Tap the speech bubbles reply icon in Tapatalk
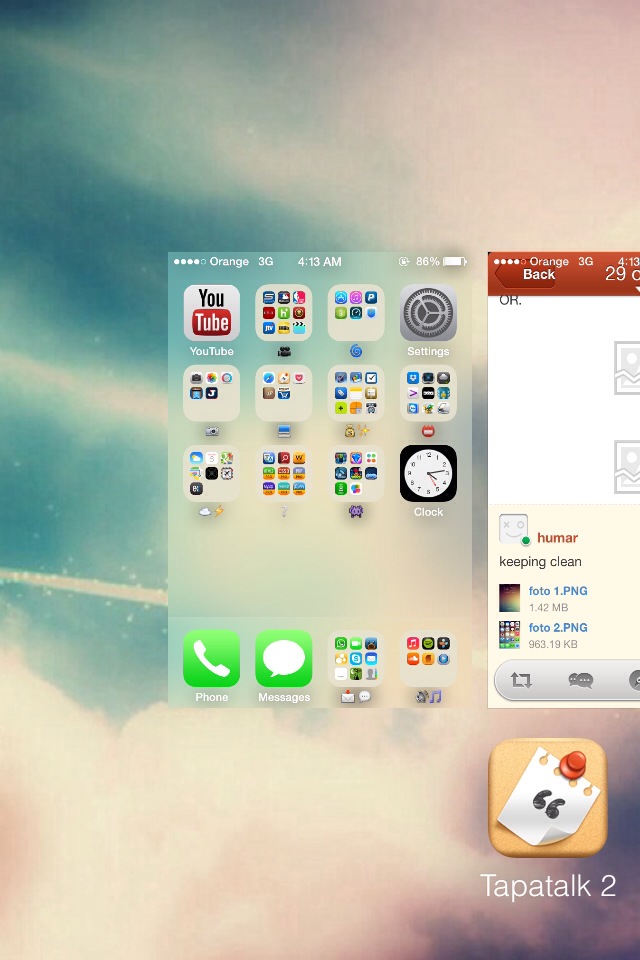The image size is (640, 960). [x=581, y=680]
